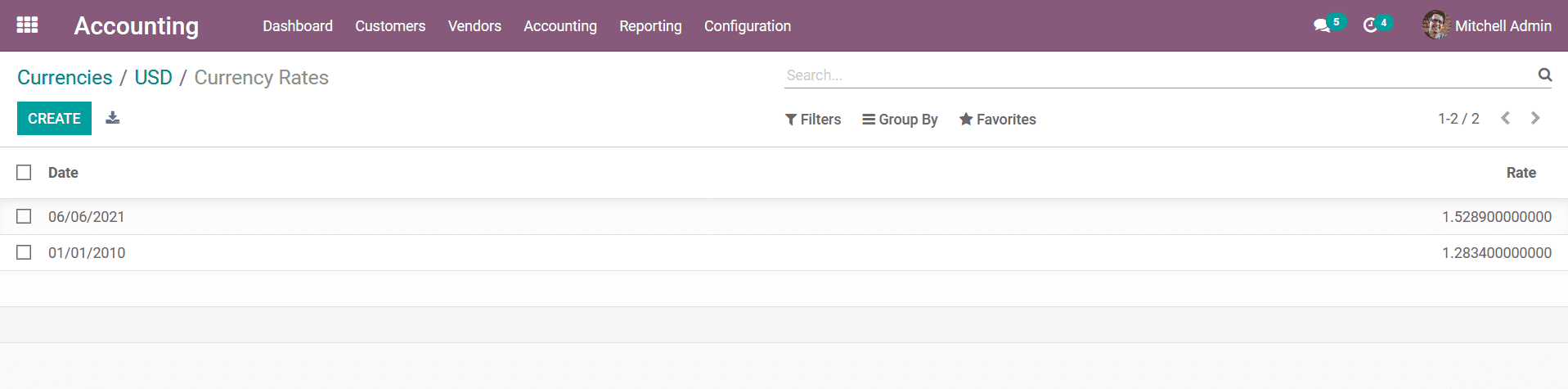Expand the Group By dropdown
The height and width of the screenshot is (389, 1568).
tap(900, 120)
